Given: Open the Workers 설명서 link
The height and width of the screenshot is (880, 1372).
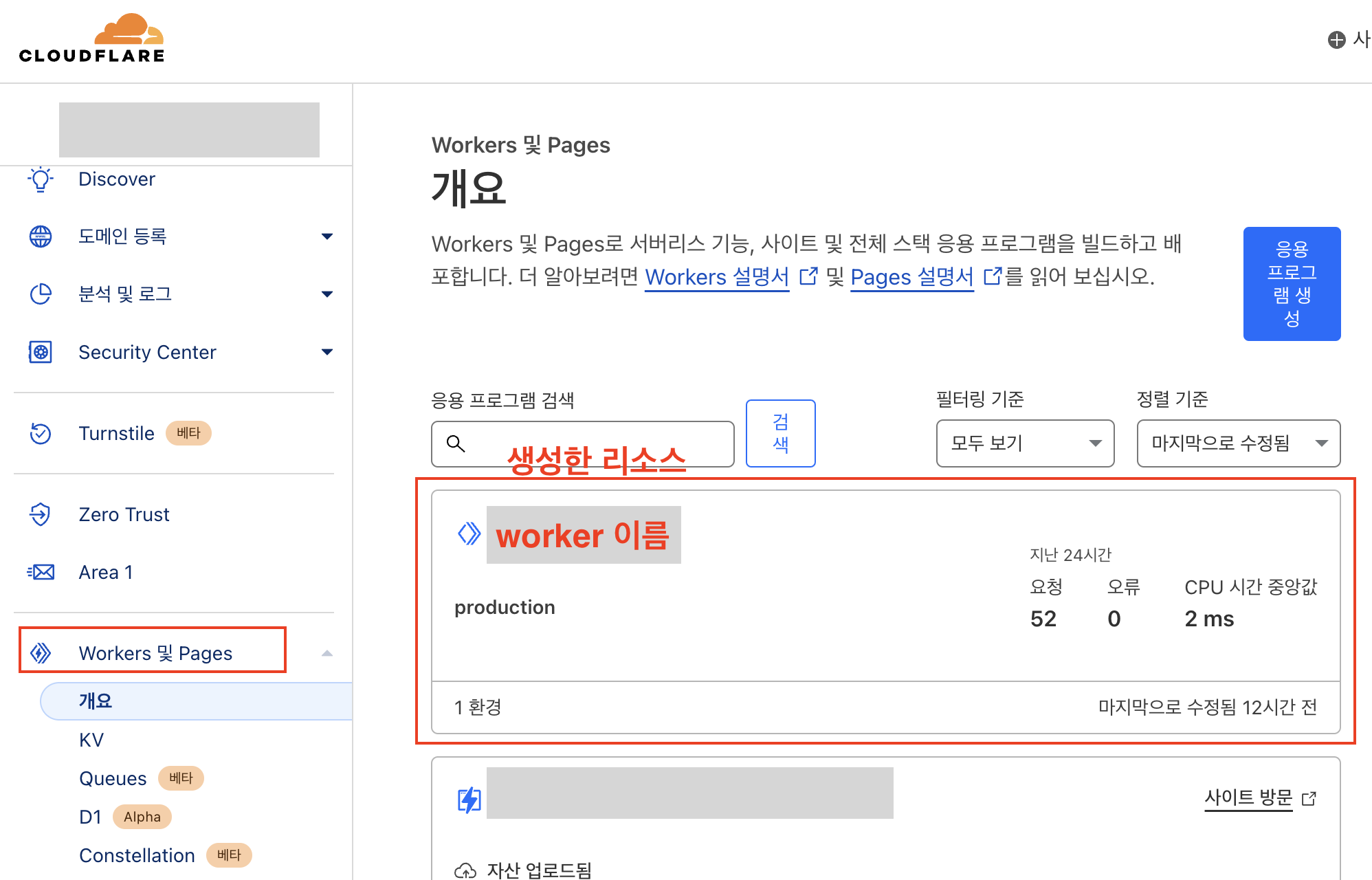Looking at the screenshot, I should [x=717, y=277].
